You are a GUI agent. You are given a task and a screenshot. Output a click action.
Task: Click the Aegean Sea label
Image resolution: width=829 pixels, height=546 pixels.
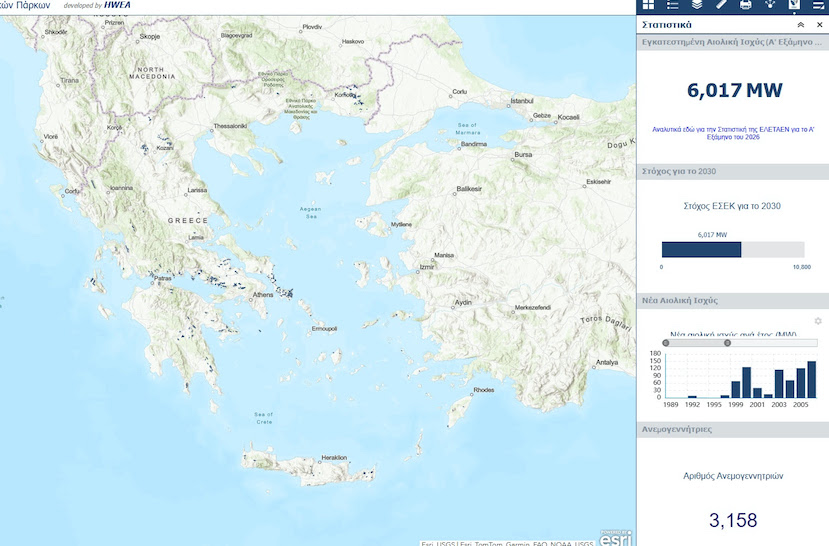pos(311,212)
